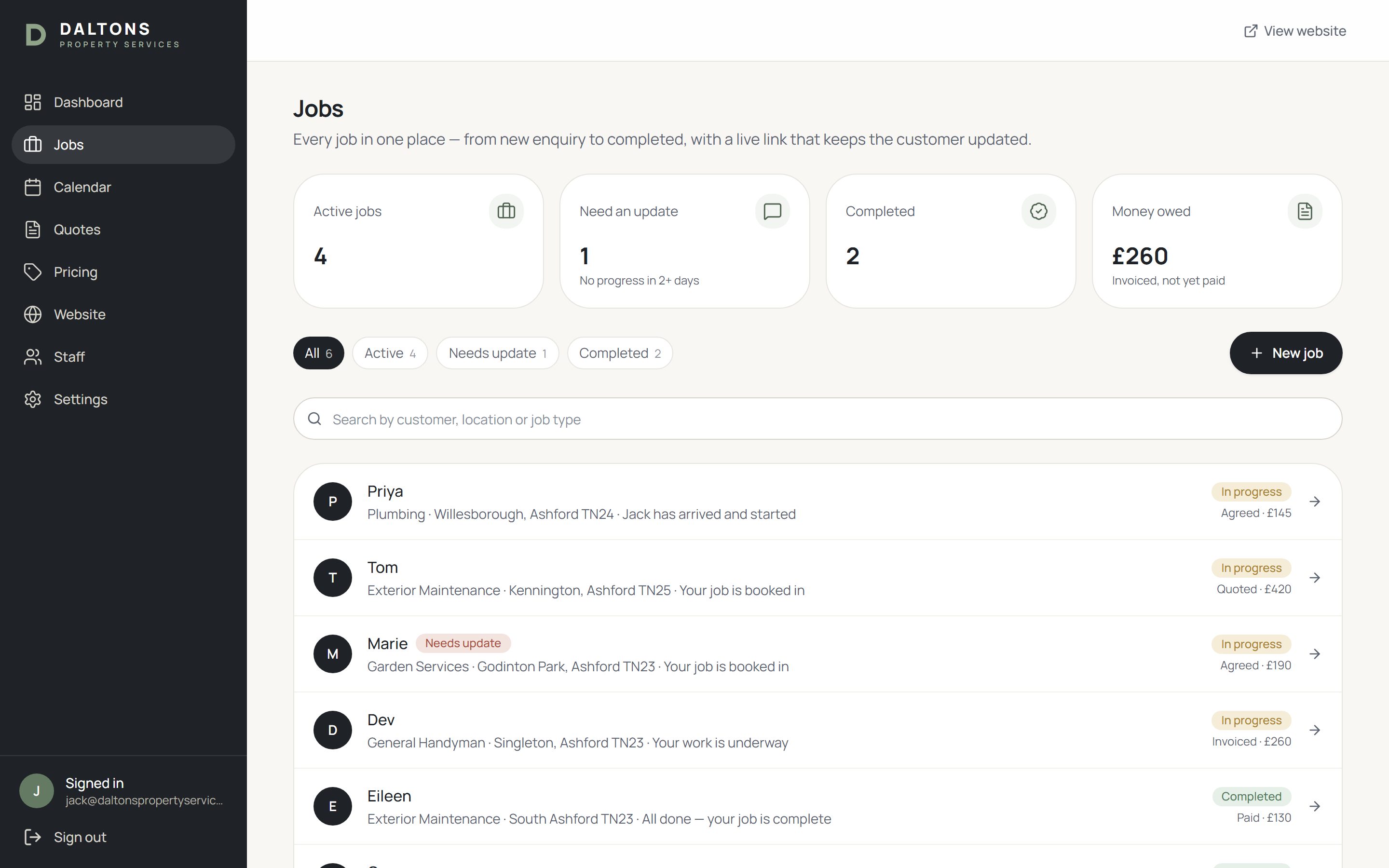Open Dashboard from the sidebar menu
1389x868 pixels.
[x=123, y=102]
